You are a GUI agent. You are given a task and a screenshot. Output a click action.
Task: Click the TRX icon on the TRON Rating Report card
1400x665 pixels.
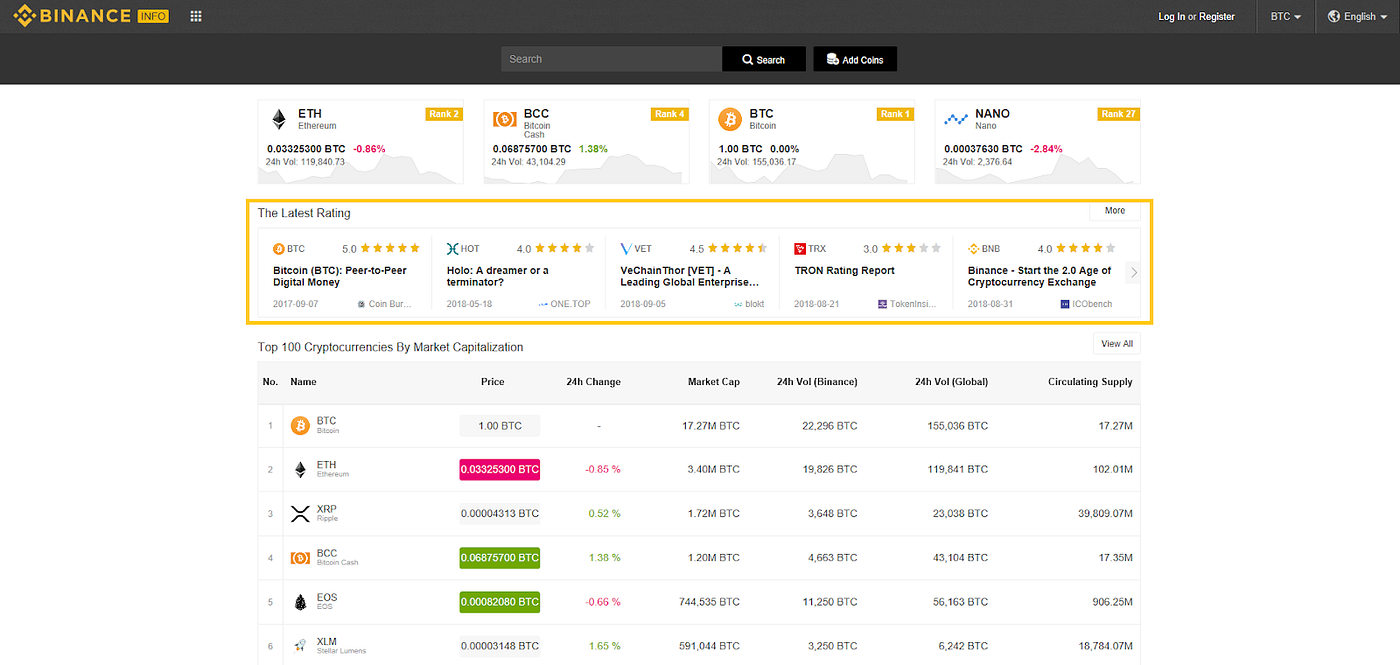pos(800,248)
